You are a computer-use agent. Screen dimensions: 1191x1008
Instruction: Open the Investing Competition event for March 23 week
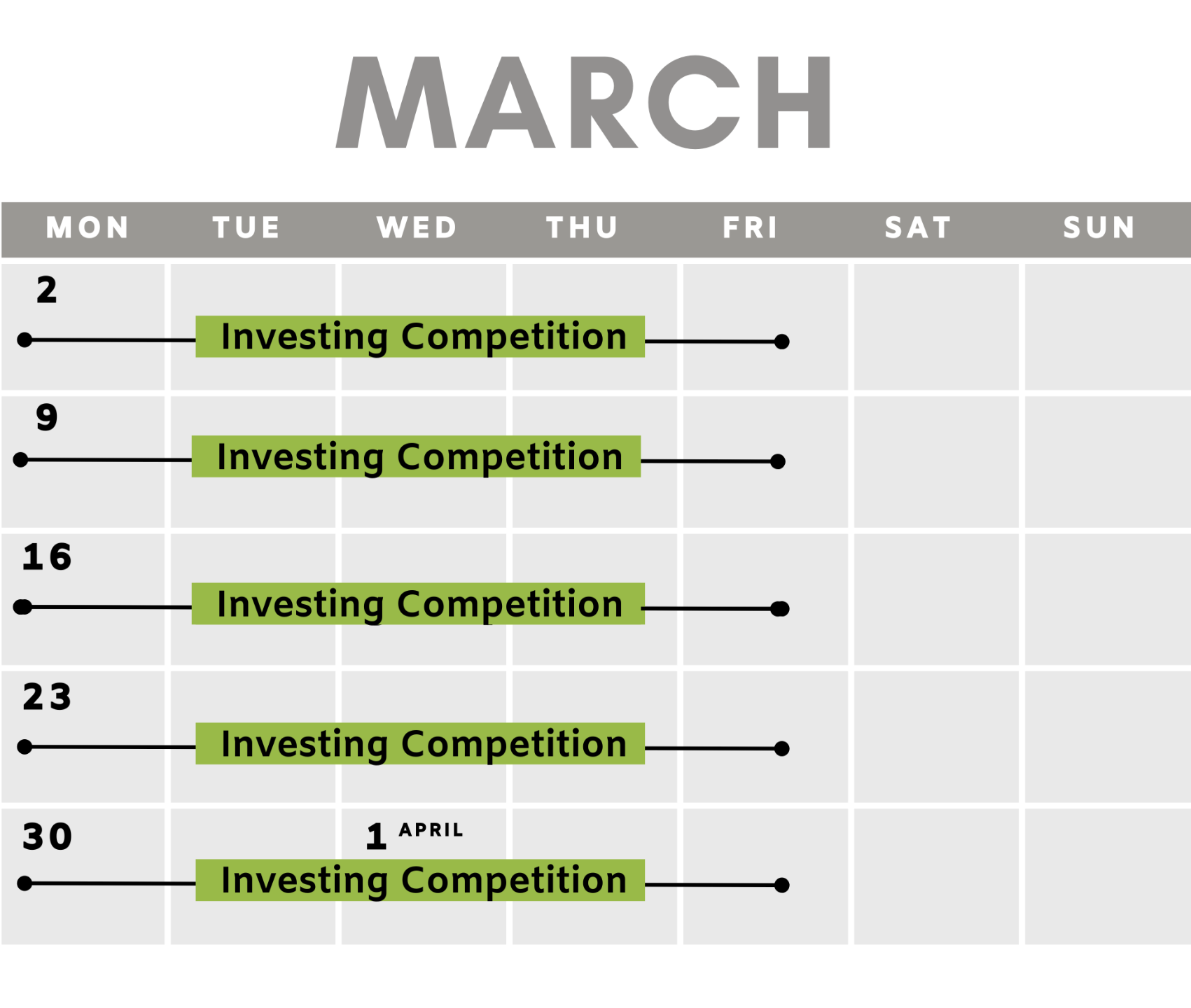pyautogui.click(x=420, y=743)
